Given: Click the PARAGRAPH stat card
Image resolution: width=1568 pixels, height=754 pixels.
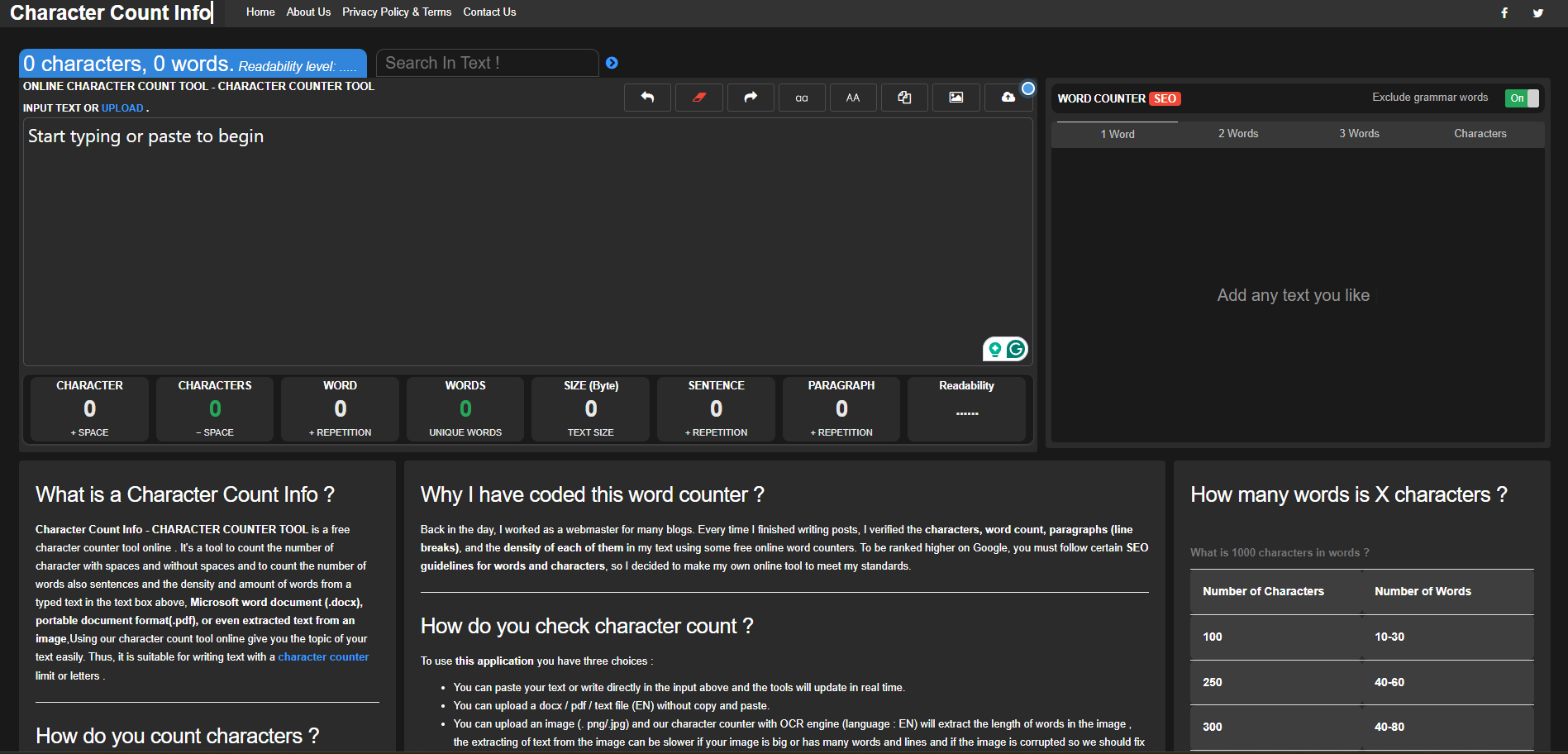Looking at the screenshot, I should [x=841, y=408].
